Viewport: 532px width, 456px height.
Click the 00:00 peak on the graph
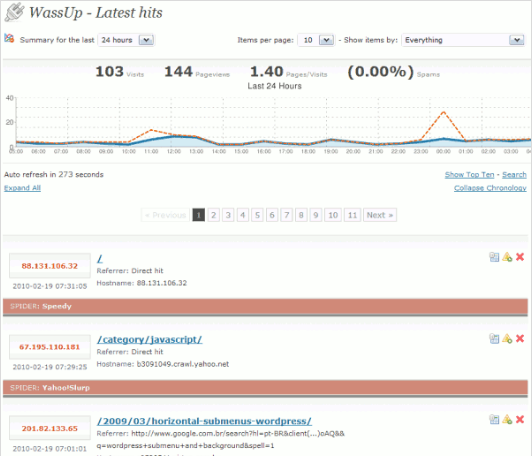[x=443, y=112]
